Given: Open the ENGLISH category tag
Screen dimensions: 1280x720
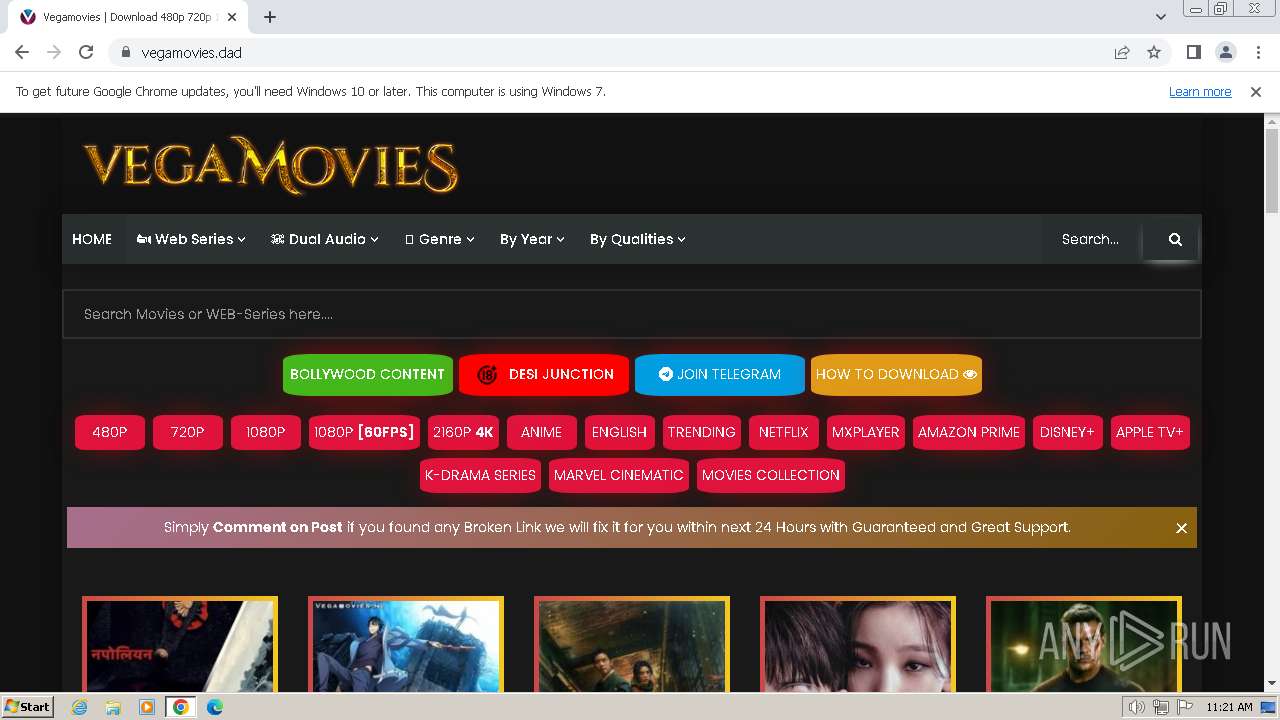Looking at the screenshot, I should click(x=620, y=432).
